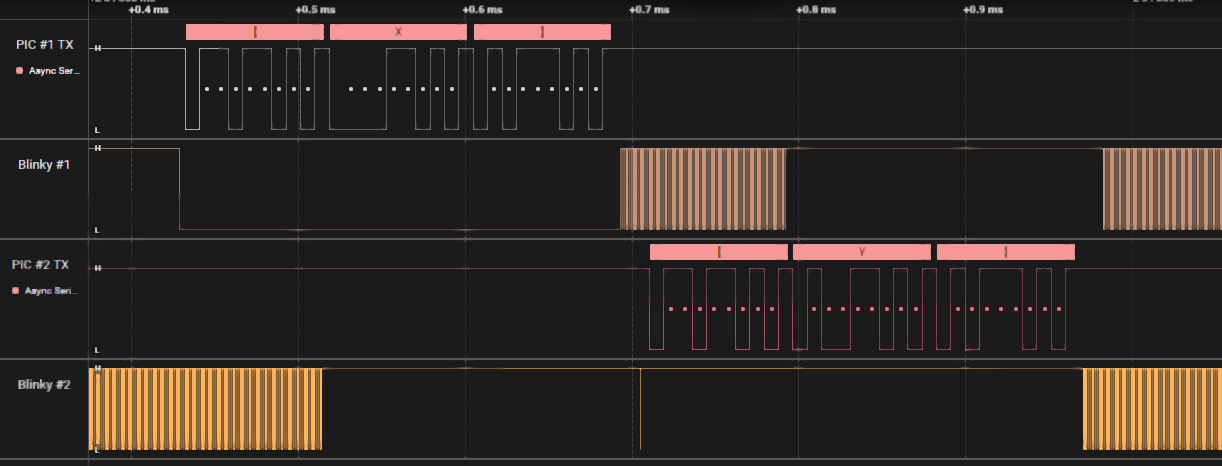Click the '[' decoded frame on PIC #1 TX
Image resolution: width=1222 pixels, height=466 pixels.
tap(254, 32)
